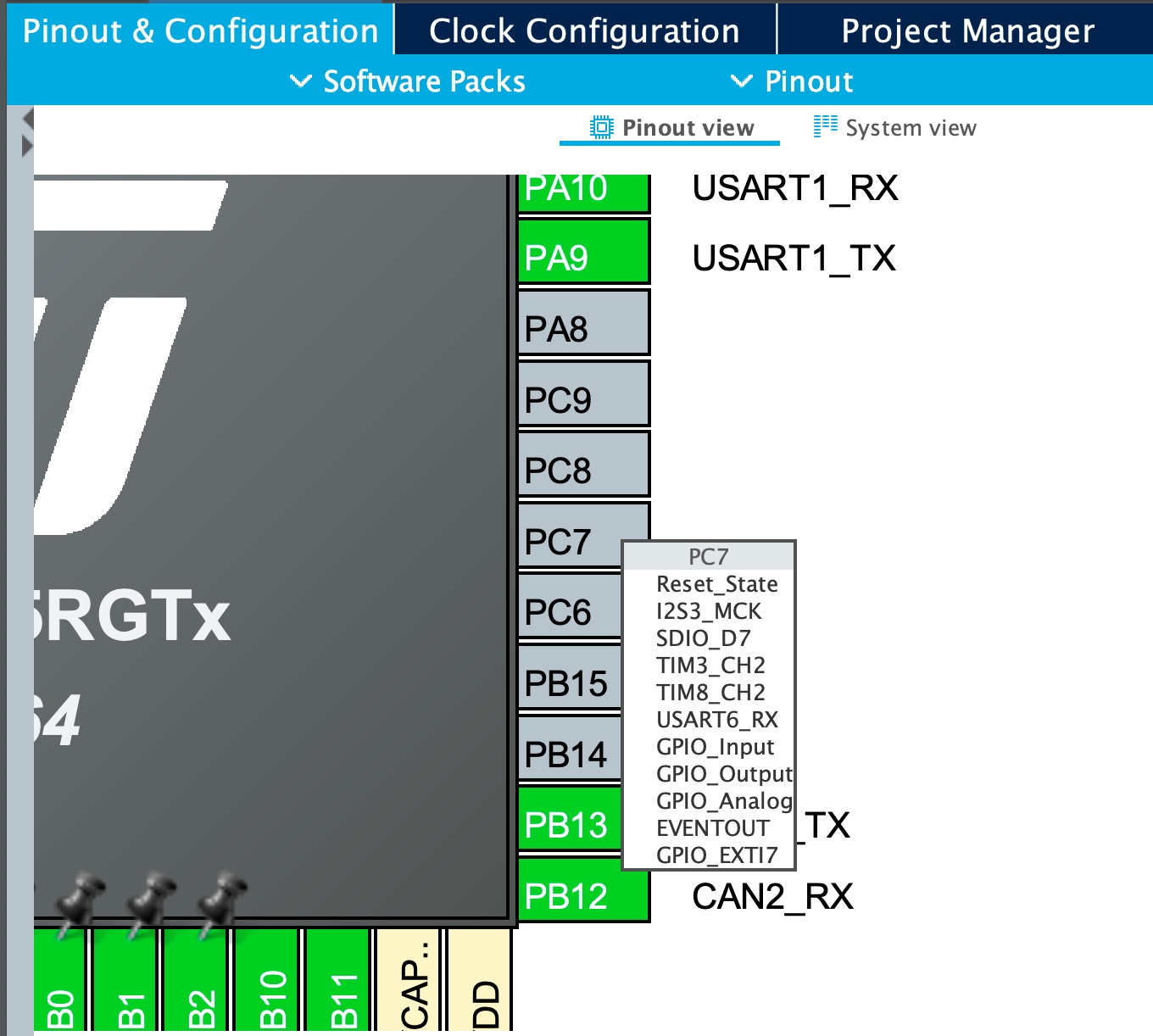This screenshot has height=1036, width=1153.
Task: Switch to the Clock Configuration tab
Action: tap(584, 31)
